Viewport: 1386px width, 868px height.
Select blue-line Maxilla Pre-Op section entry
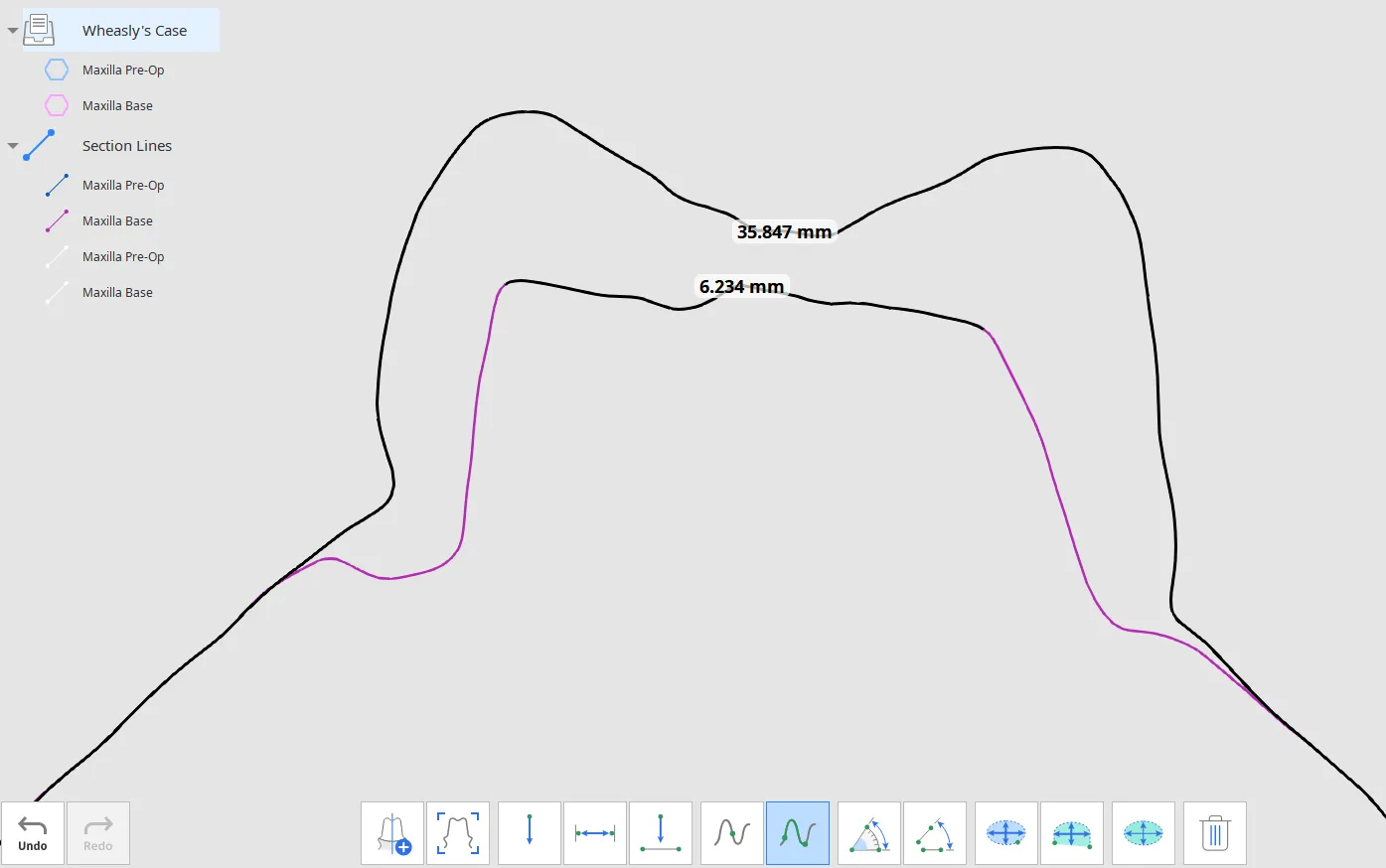tap(123, 185)
